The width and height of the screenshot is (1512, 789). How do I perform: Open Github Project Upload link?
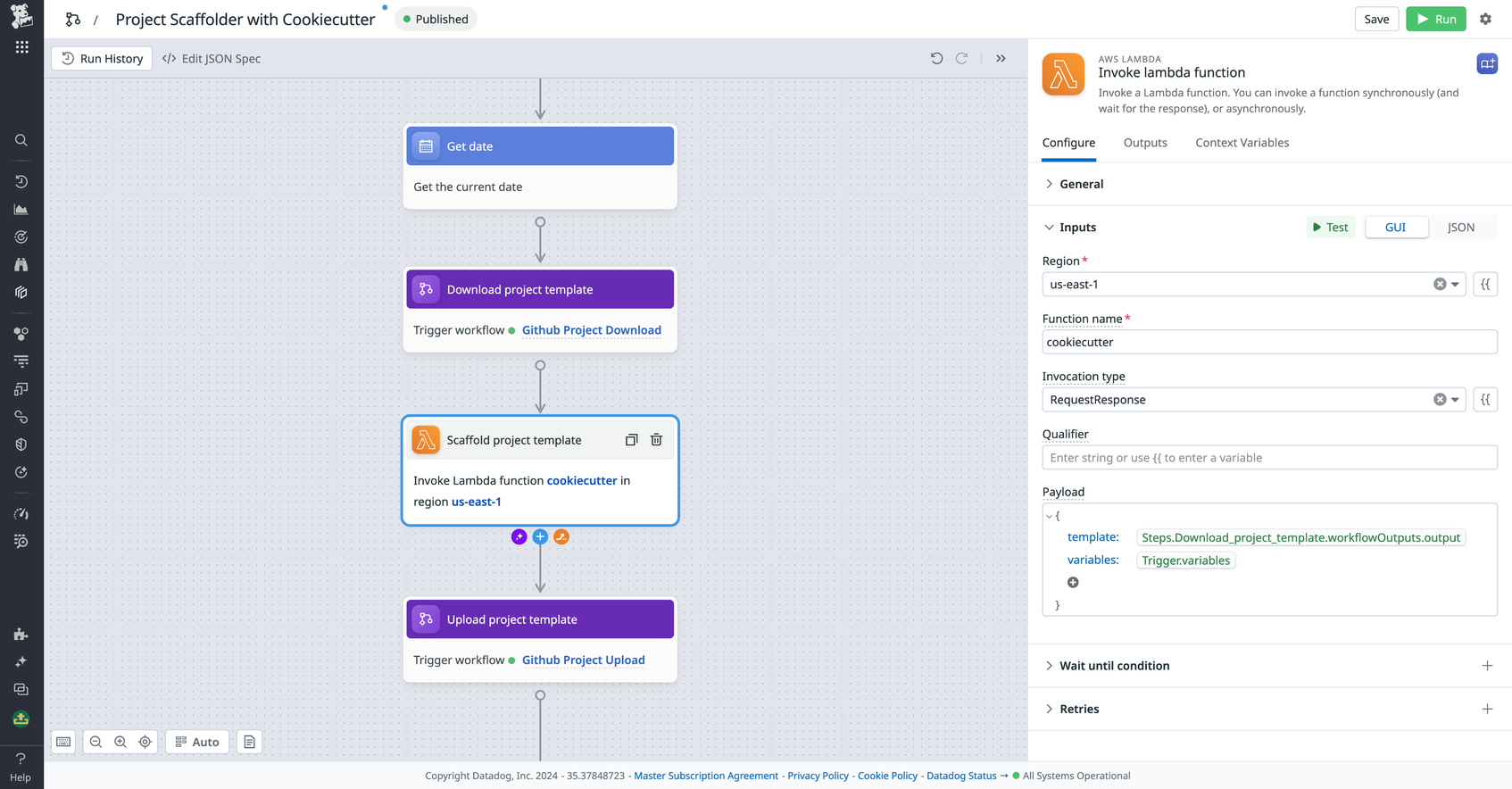[x=583, y=660]
